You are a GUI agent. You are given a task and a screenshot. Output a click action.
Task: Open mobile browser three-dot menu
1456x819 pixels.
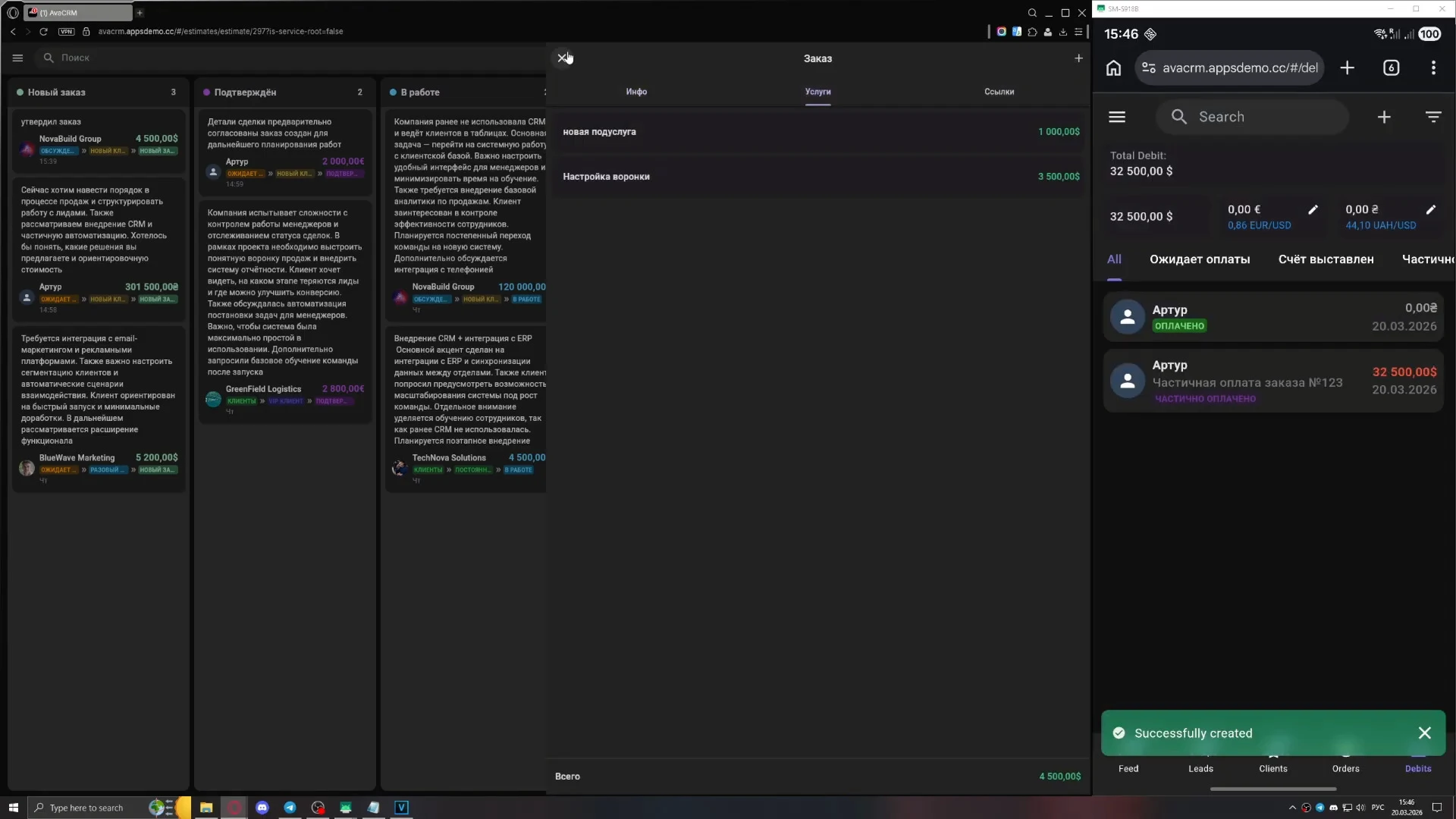(x=1433, y=68)
